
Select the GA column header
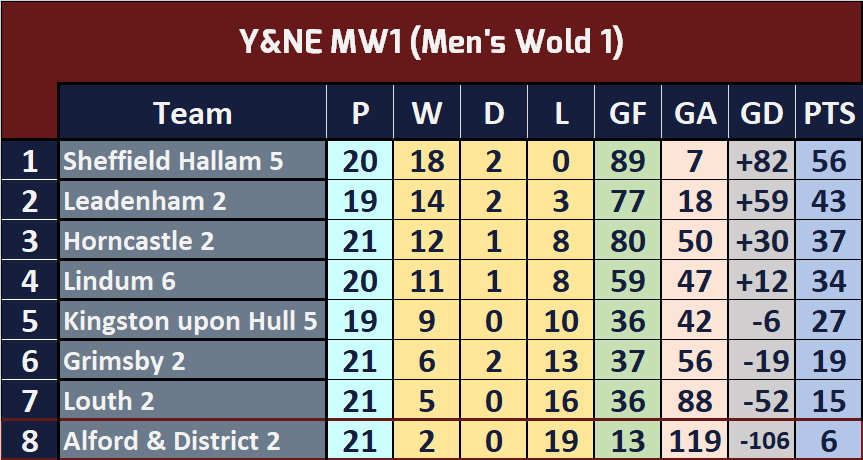click(695, 112)
